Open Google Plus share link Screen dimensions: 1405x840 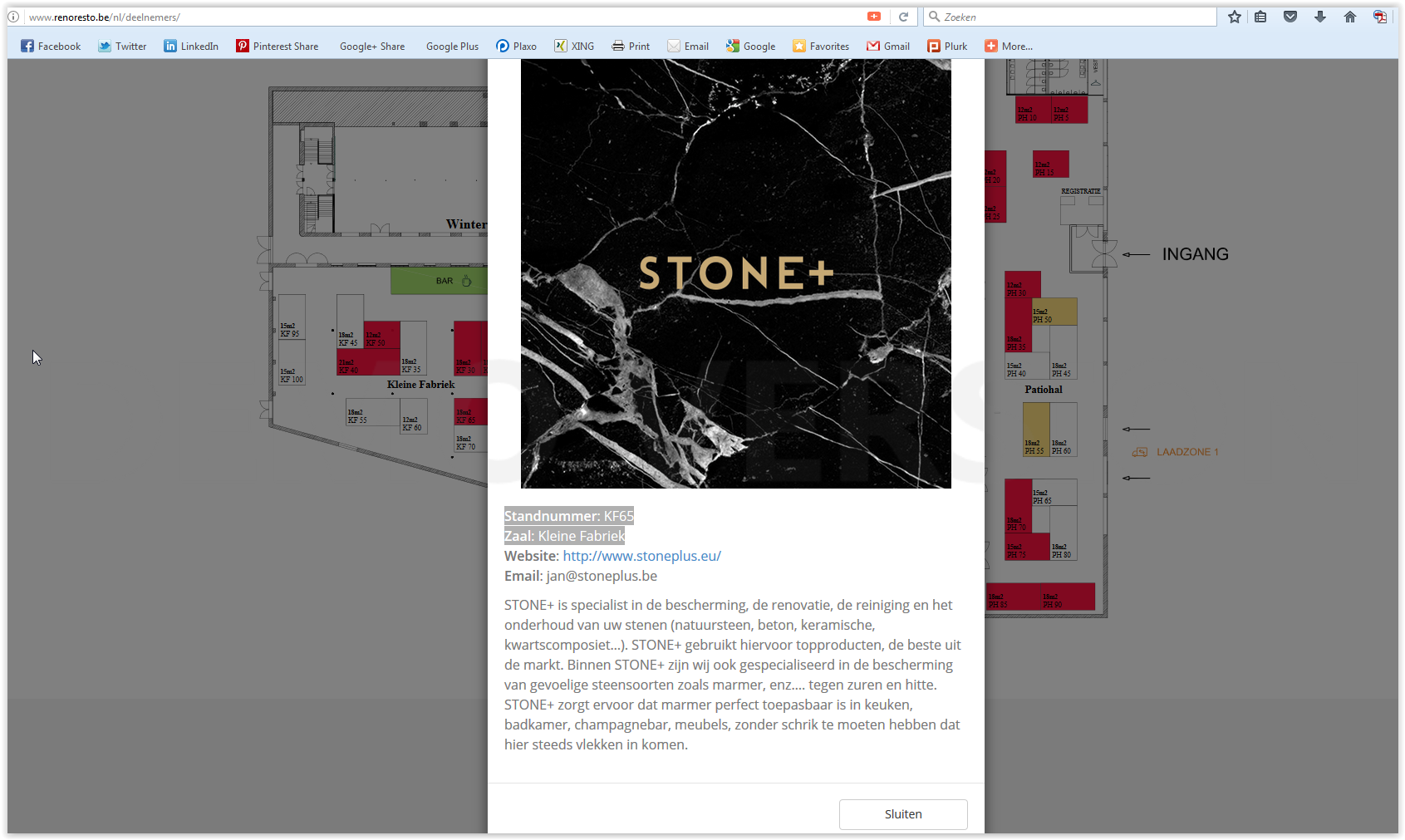tap(452, 47)
